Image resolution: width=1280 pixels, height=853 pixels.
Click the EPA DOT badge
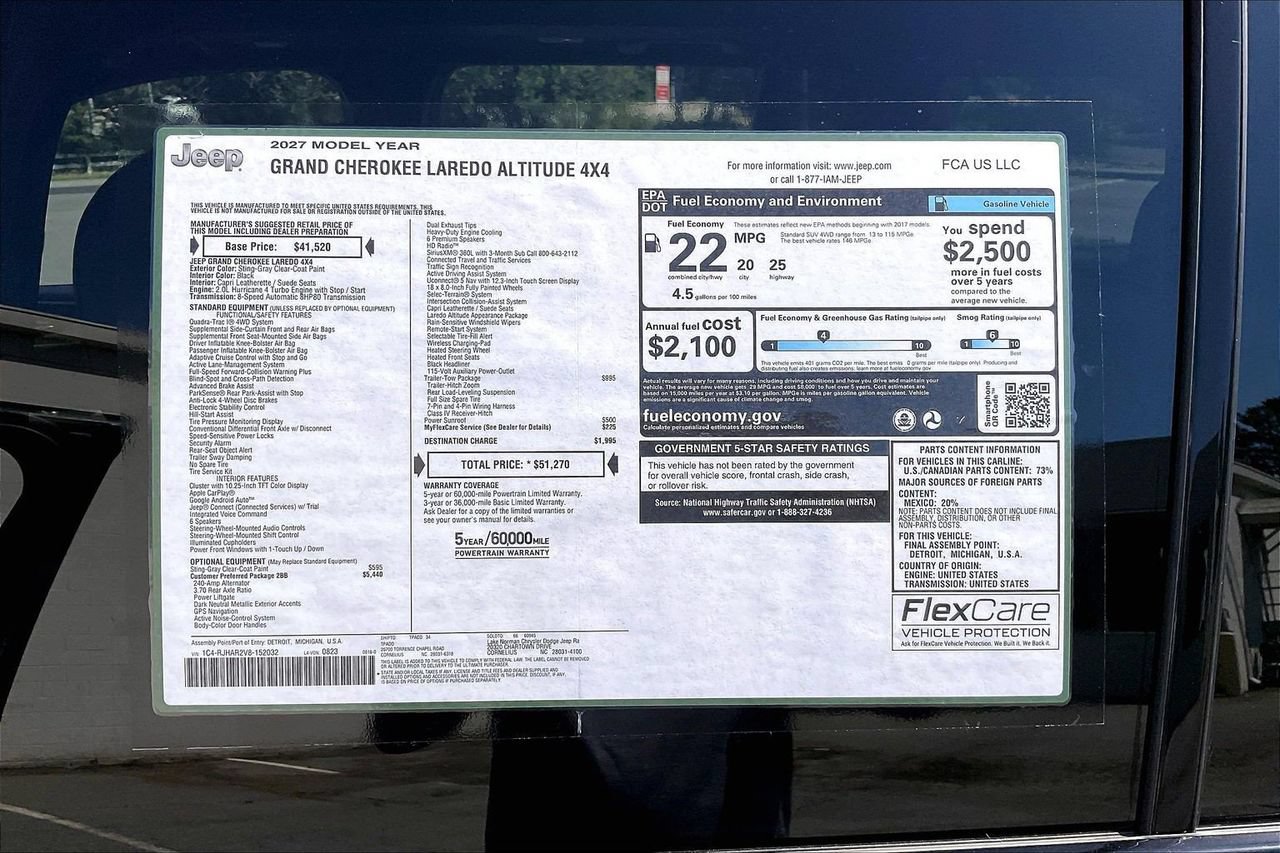coord(653,201)
